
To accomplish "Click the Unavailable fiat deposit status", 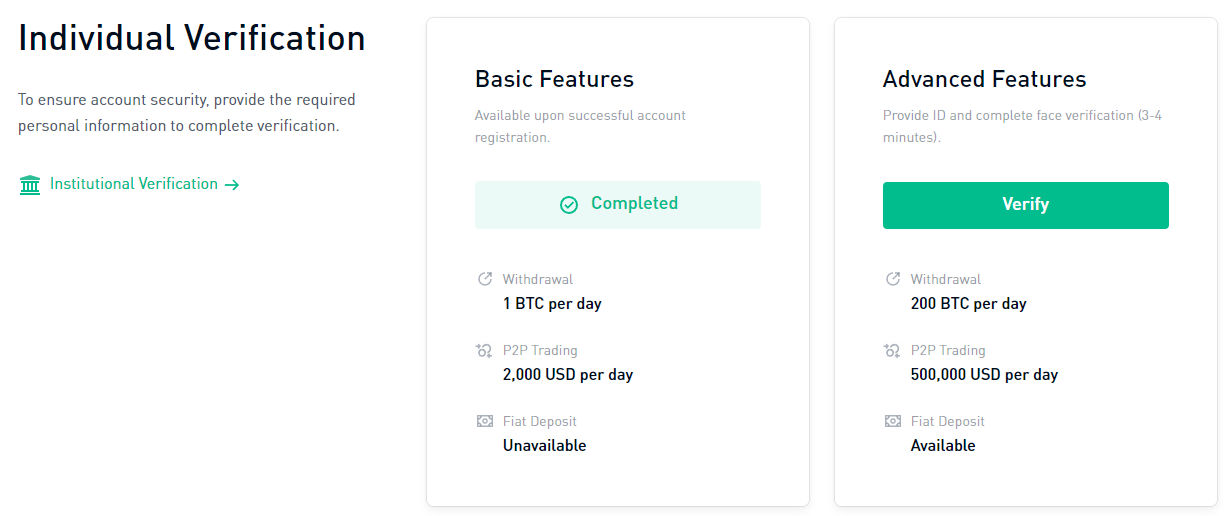I will 544,445.
